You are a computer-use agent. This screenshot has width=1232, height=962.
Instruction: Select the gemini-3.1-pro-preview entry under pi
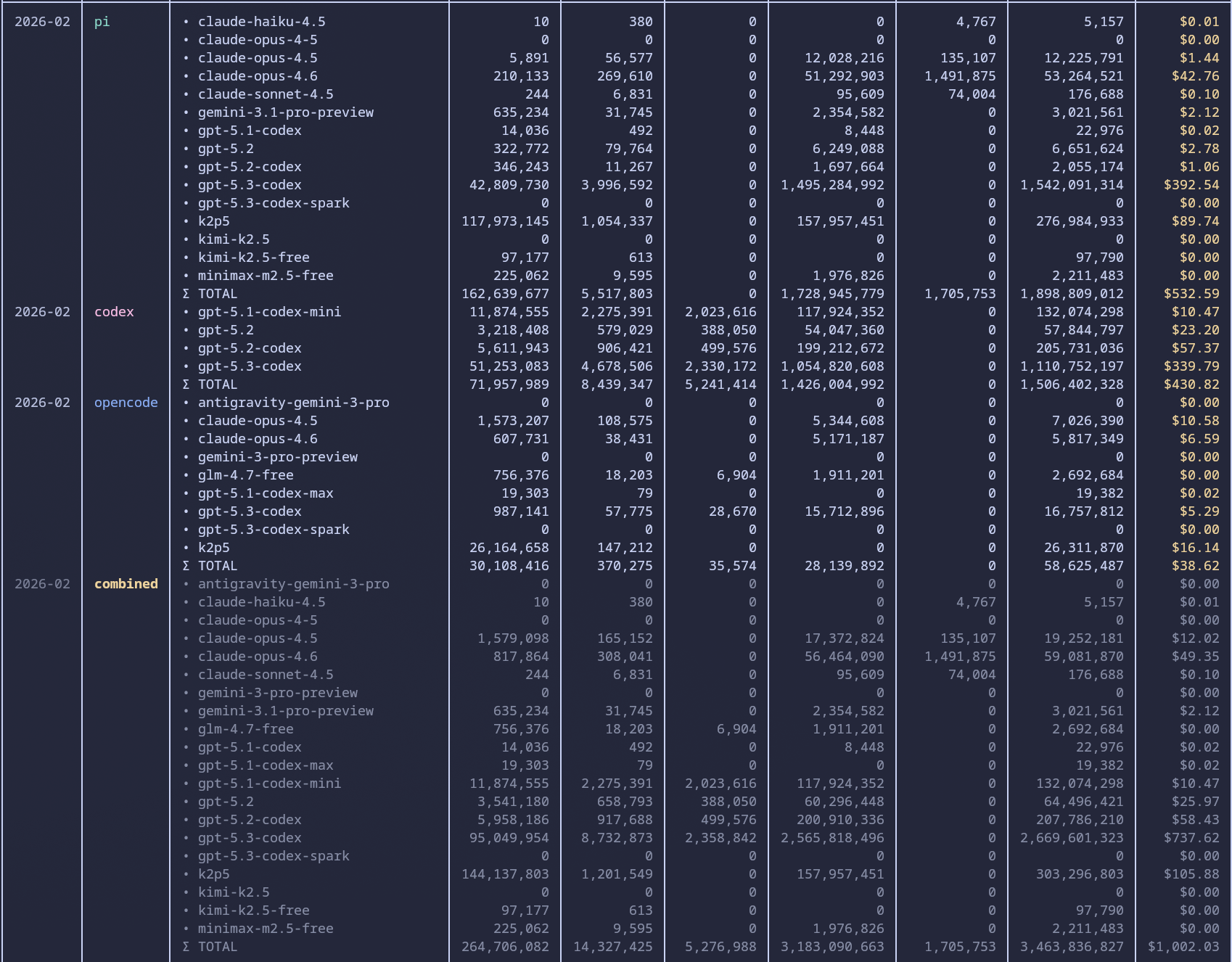point(287,112)
